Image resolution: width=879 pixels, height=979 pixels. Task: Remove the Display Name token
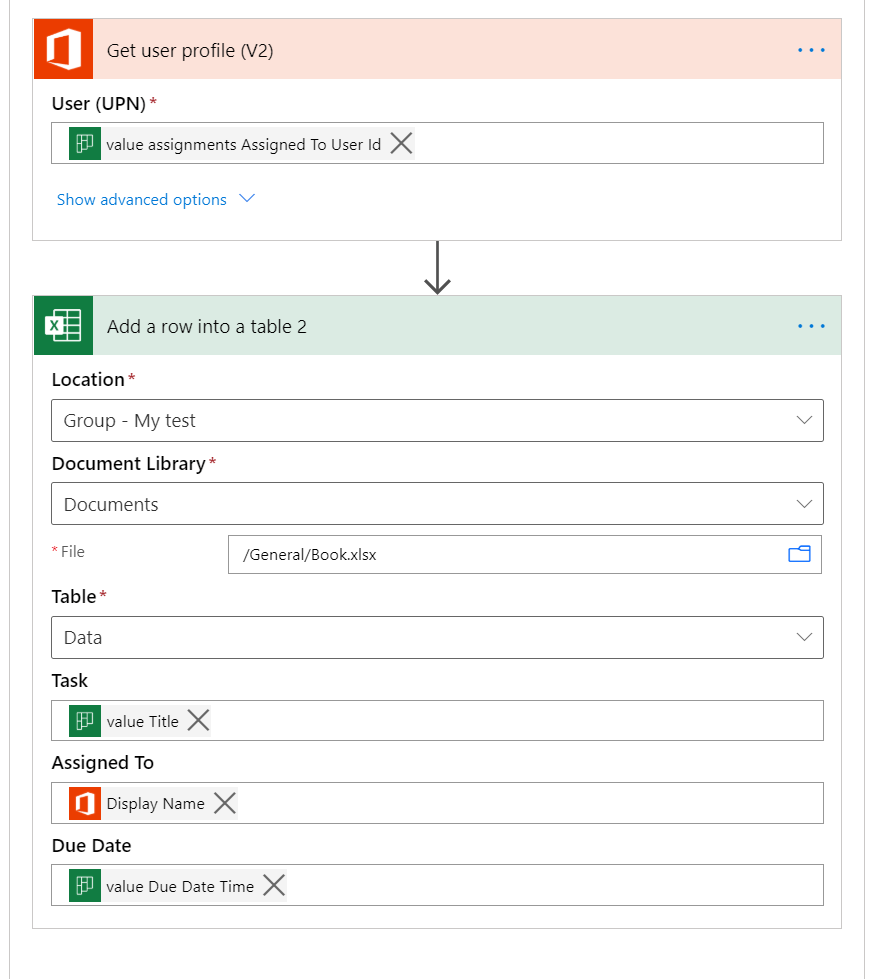(x=225, y=803)
